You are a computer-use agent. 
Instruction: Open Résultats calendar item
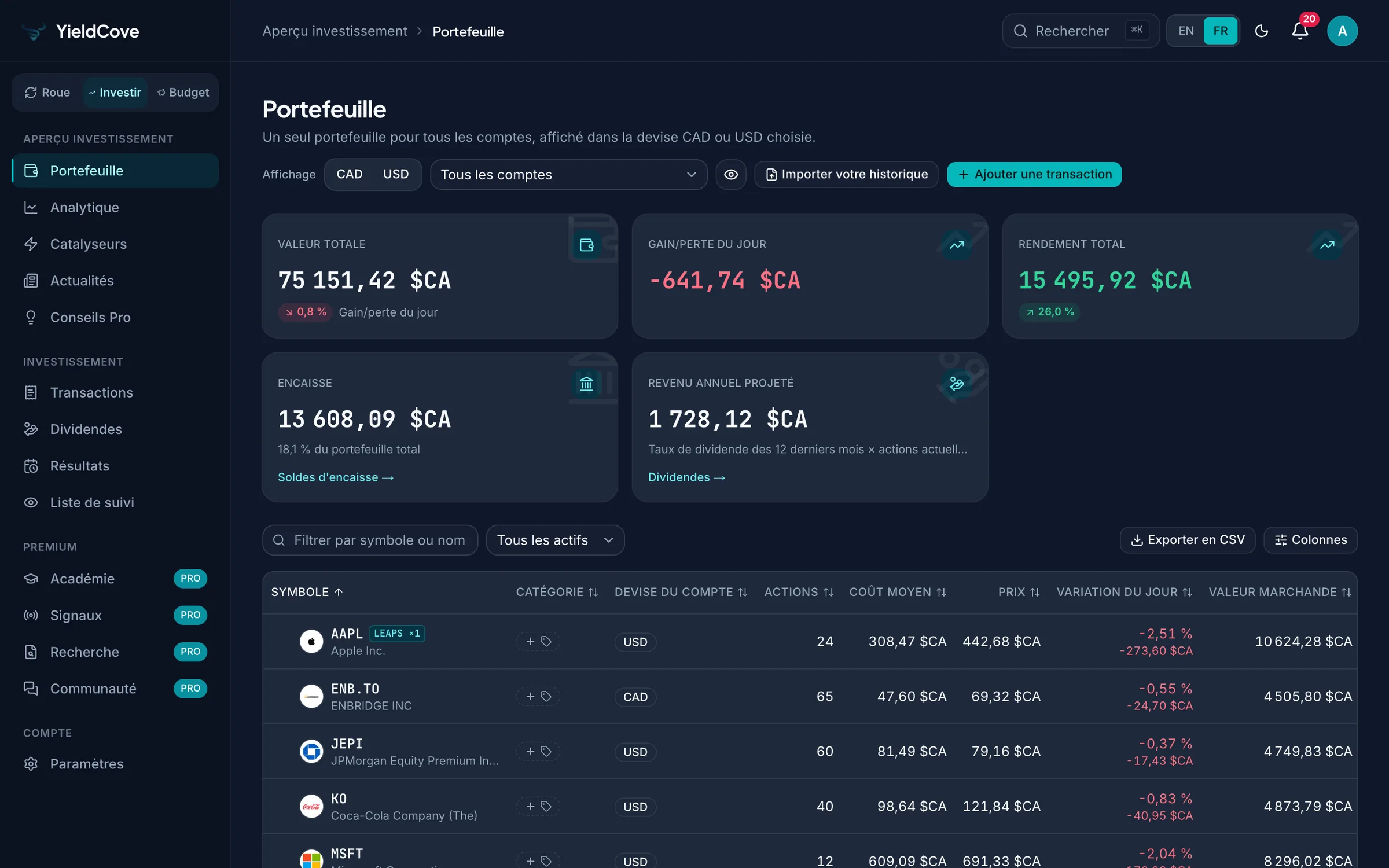(115, 466)
